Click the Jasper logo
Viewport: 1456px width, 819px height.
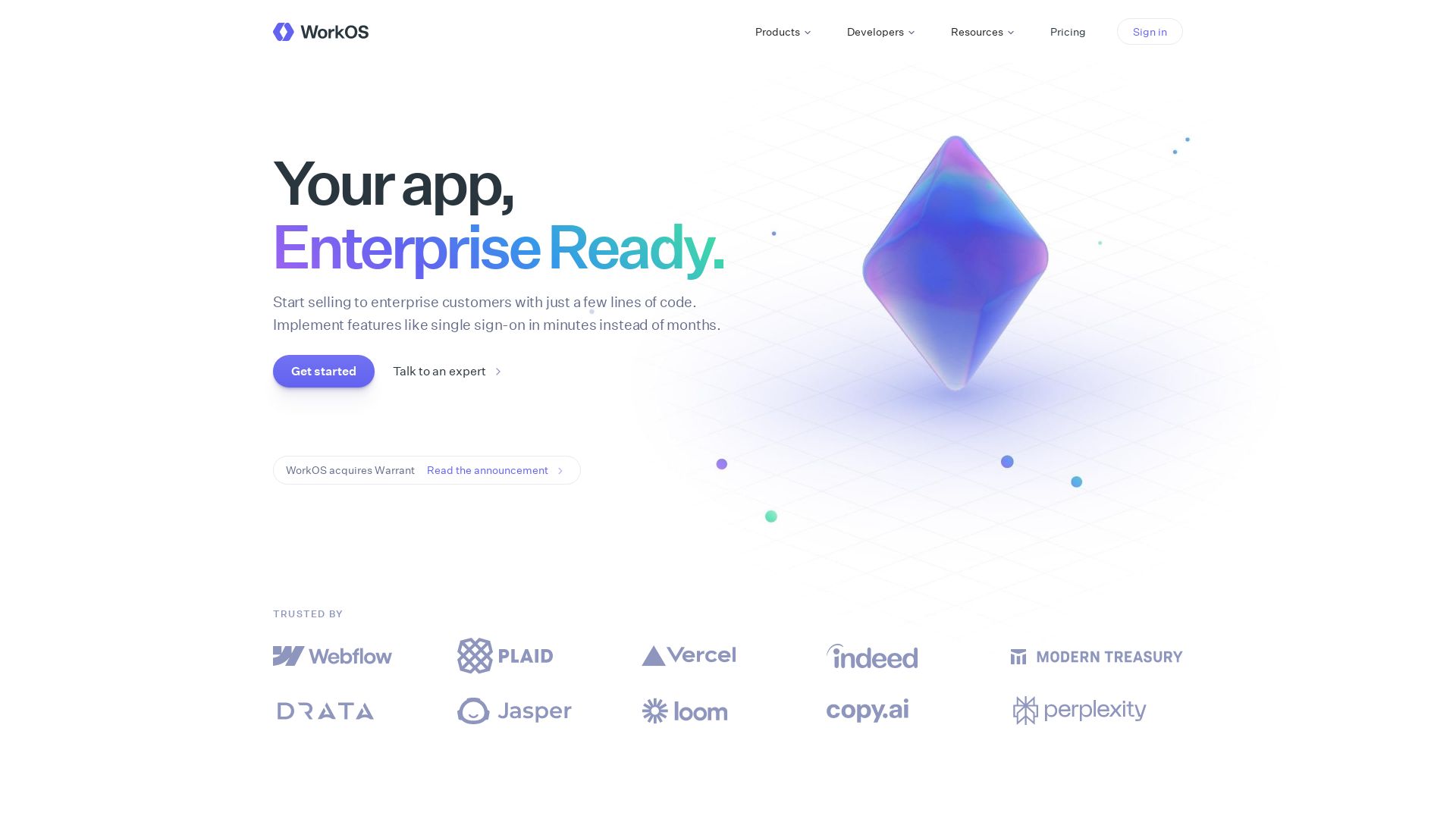(x=514, y=710)
